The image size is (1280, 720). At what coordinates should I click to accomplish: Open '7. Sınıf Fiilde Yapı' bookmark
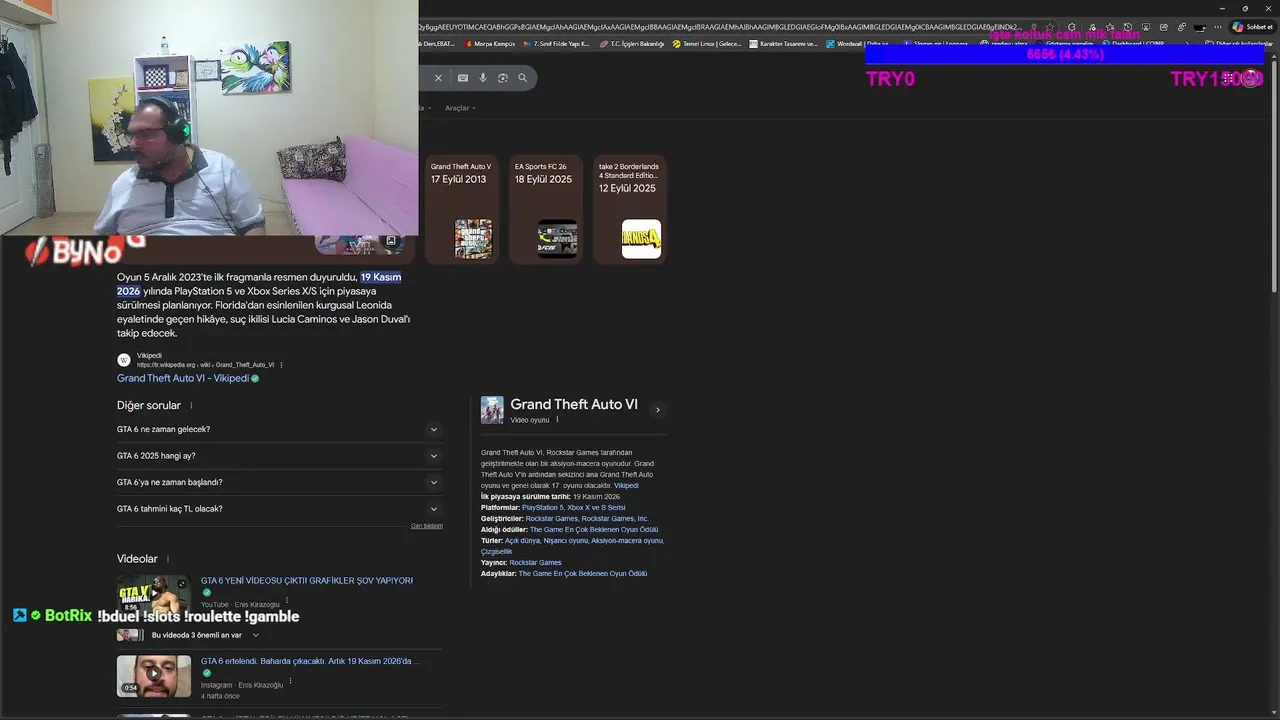coord(557,44)
